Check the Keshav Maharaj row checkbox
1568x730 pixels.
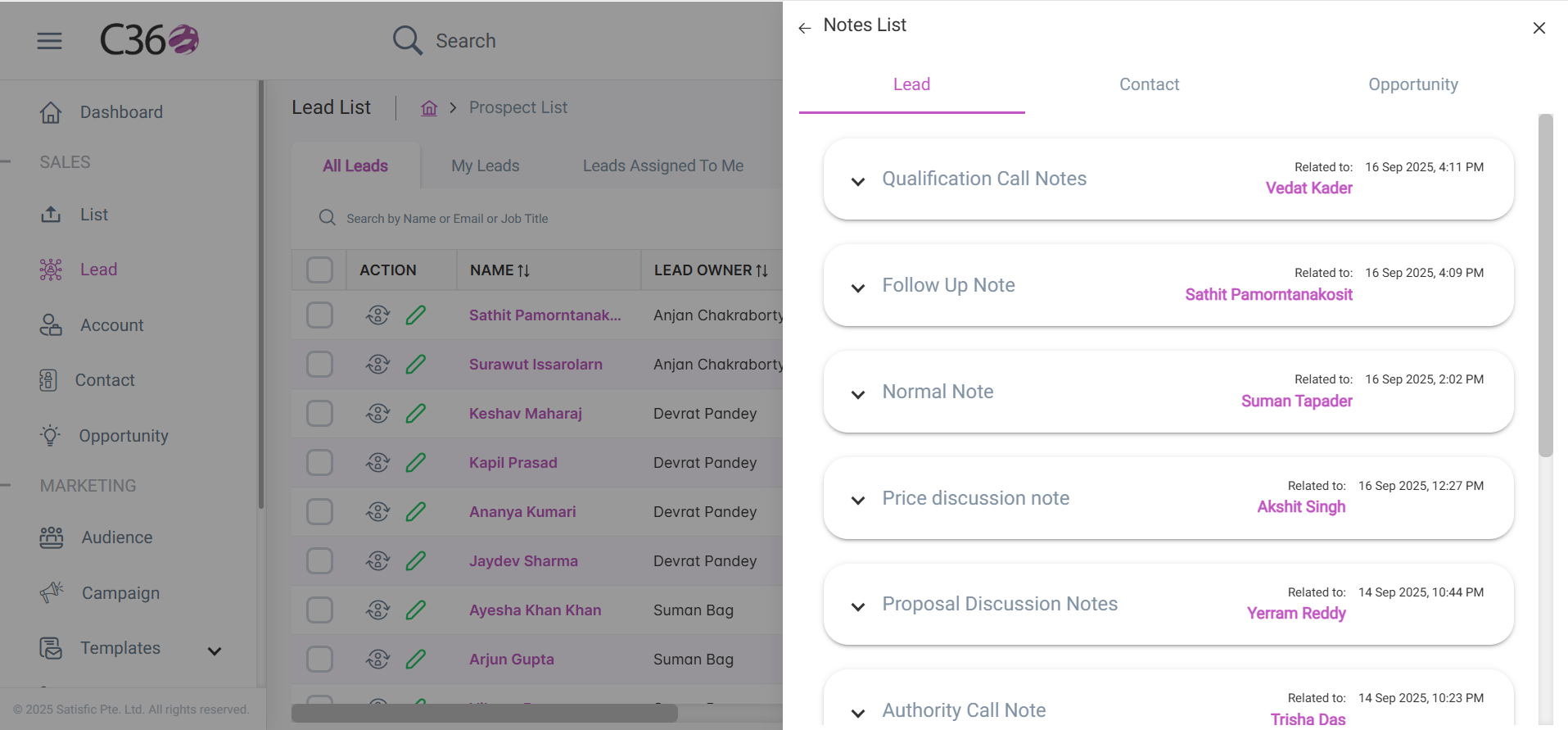(319, 413)
